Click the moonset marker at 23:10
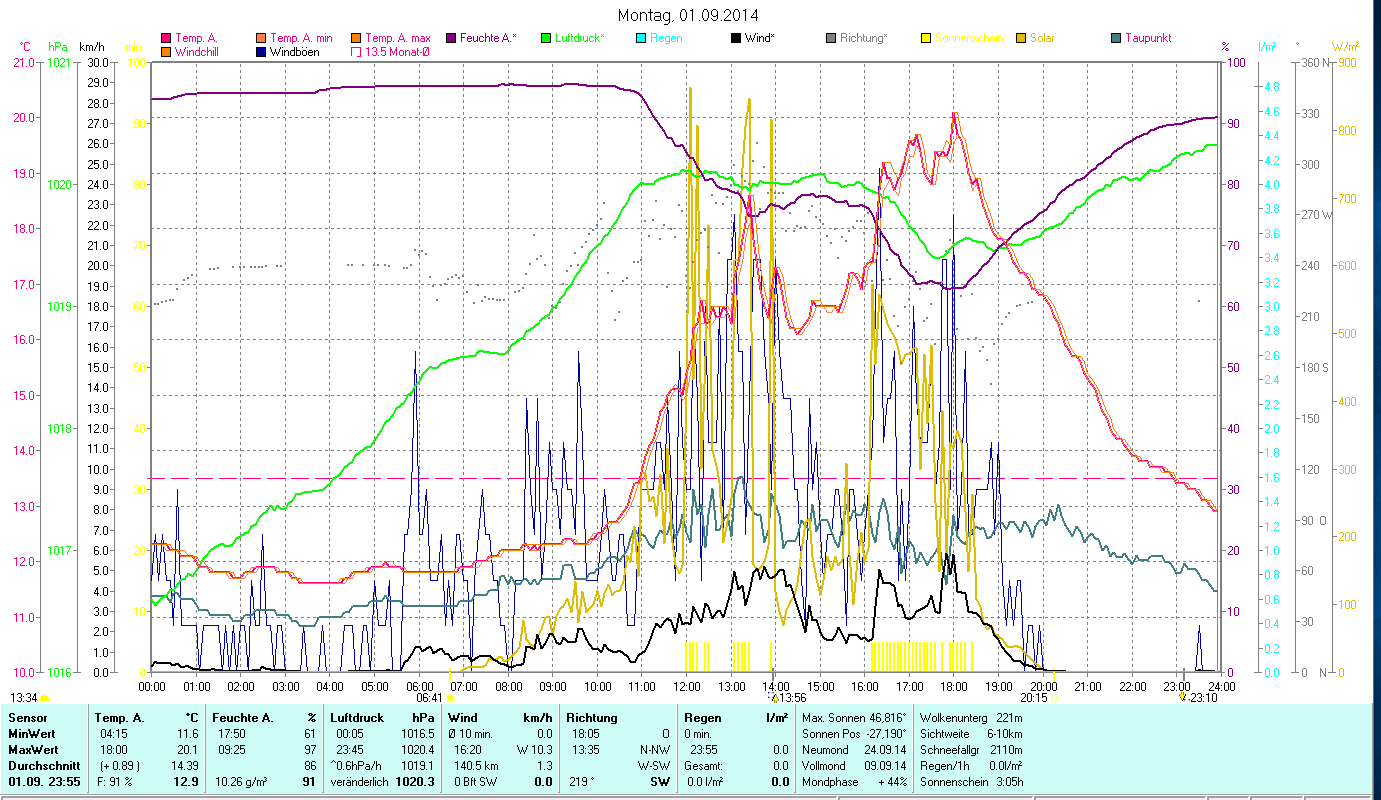This screenshot has height=800, width=1381. coord(1183,697)
